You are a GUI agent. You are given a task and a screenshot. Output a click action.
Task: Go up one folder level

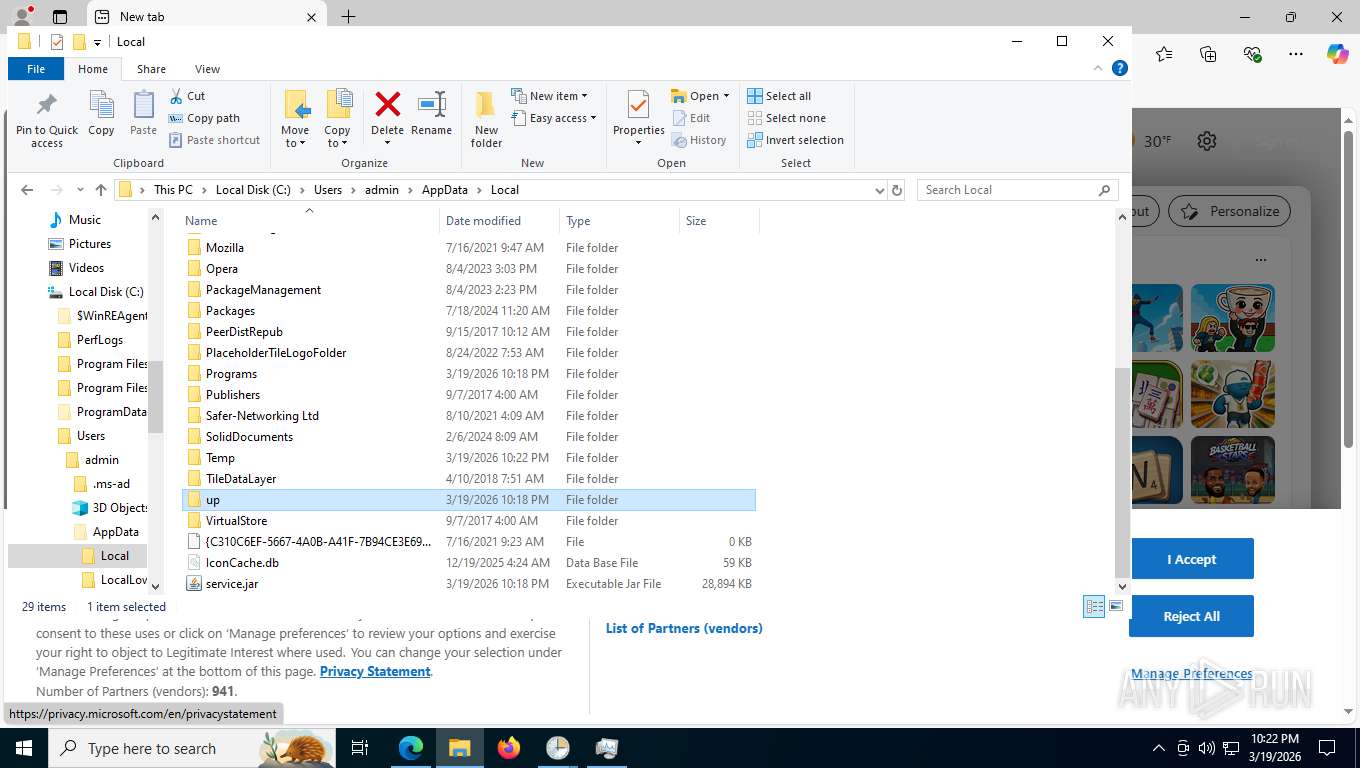[100, 190]
